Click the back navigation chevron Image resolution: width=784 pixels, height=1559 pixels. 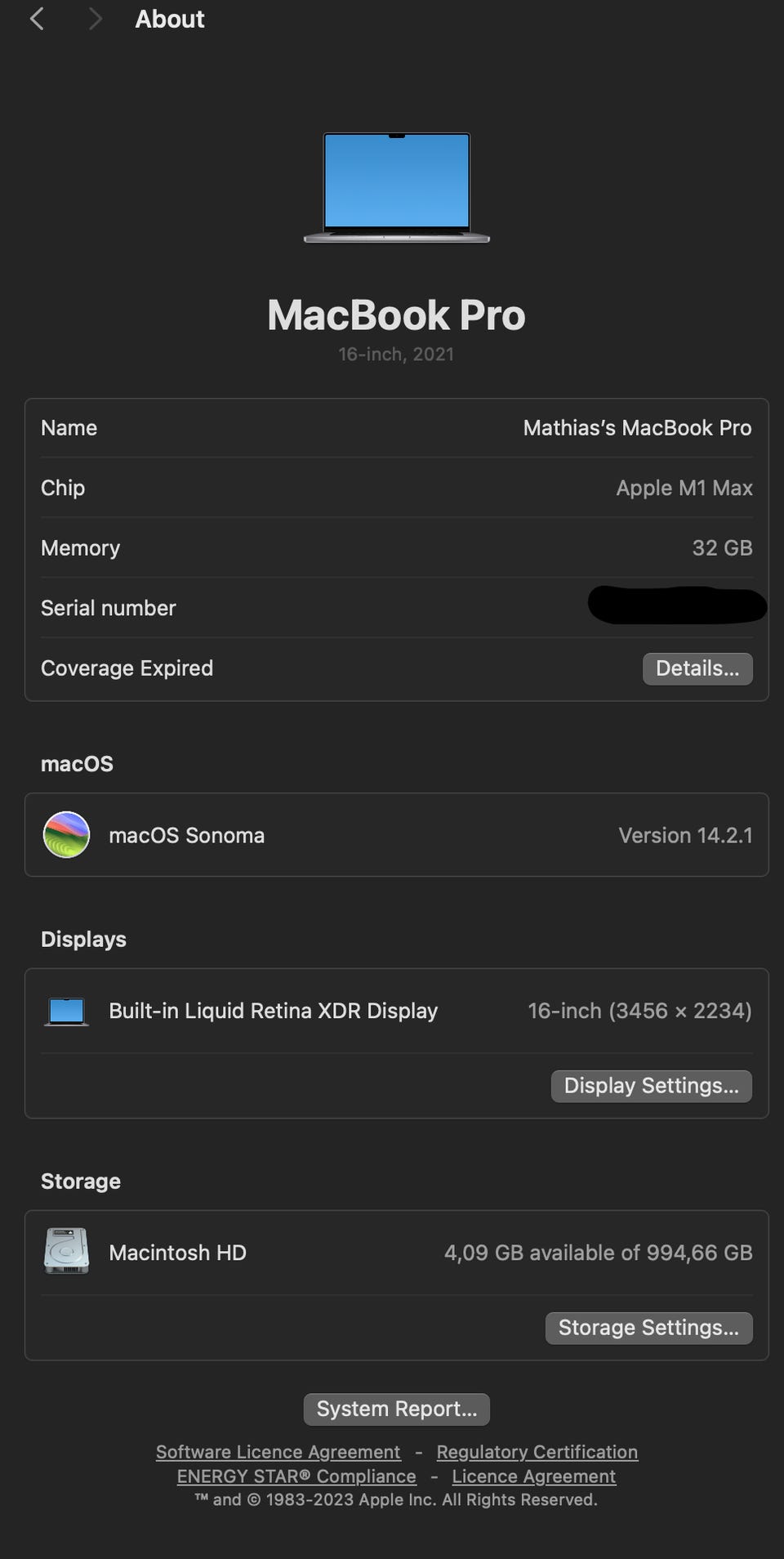click(x=37, y=19)
